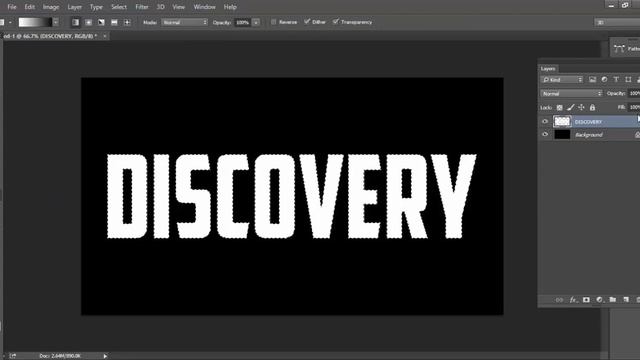Open the layer filter Kind dropdown
This screenshot has height=360, width=640.
[562, 80]
